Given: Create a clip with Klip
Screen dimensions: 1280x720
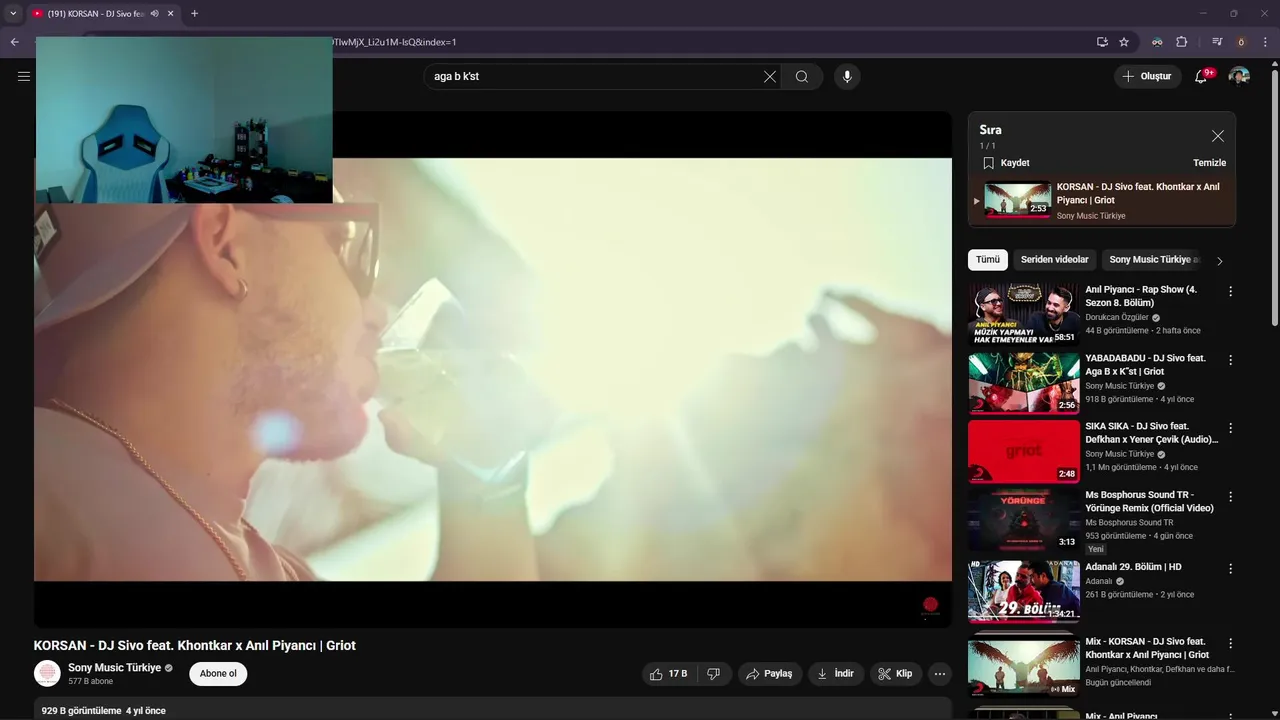Looking at the screenshot, I should (895, 674).
